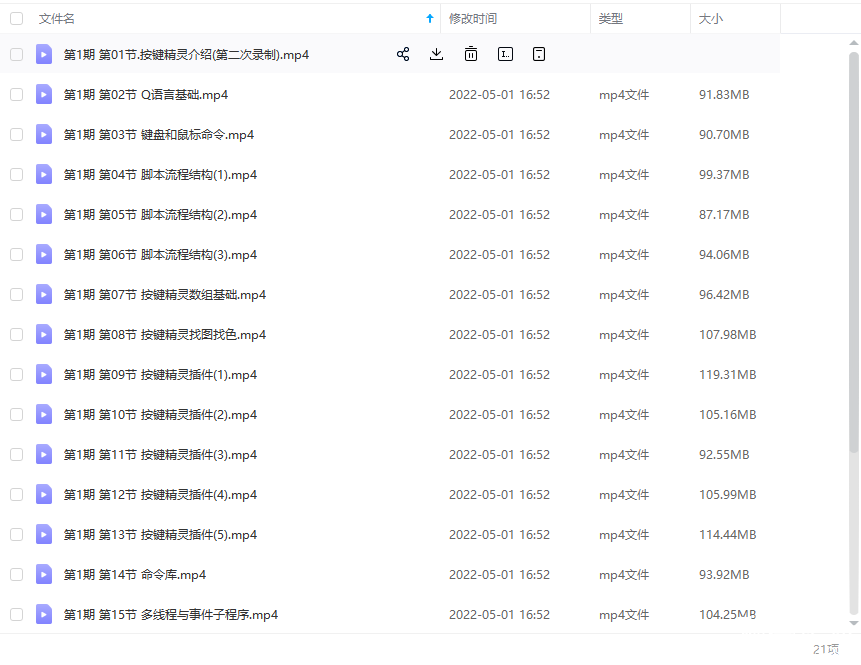
Task: Check the box for 第03节 键盘和鼠标命令.mp4
Action: click(17, 135)
